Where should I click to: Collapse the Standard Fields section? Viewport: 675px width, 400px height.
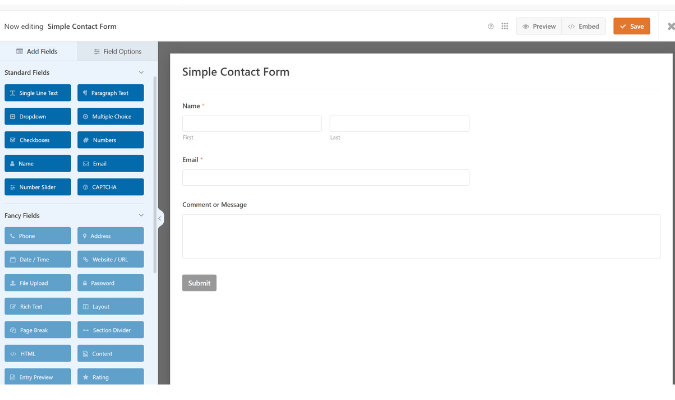pos(141,72)
